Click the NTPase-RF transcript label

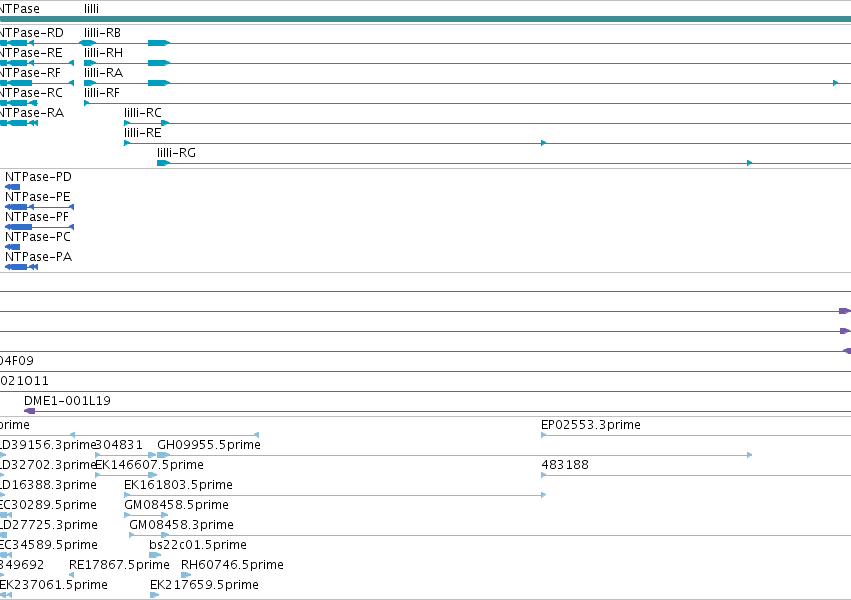point(30,73)
